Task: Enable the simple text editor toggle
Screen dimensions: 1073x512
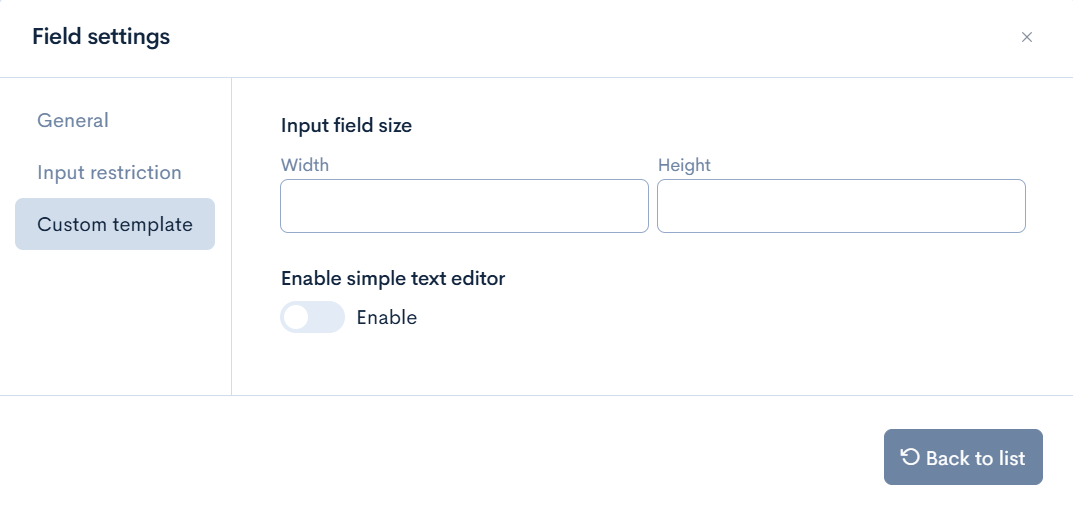Action: pyautogui.click(x=312, y=318)
